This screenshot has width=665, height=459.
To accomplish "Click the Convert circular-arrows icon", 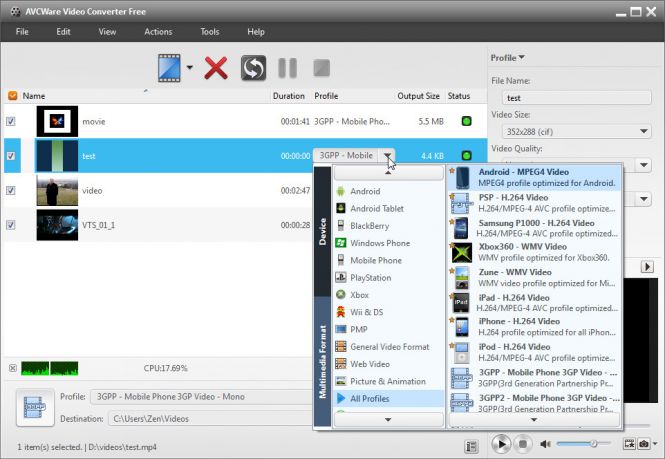I will click(x=253, y=68).
